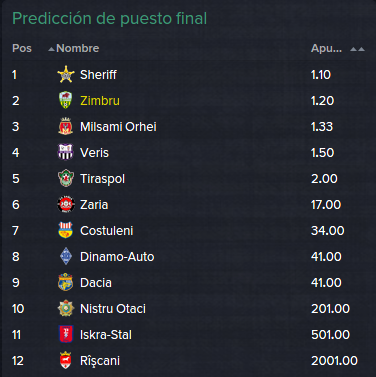Click the Sheriff club crest icon

point(66,74)
